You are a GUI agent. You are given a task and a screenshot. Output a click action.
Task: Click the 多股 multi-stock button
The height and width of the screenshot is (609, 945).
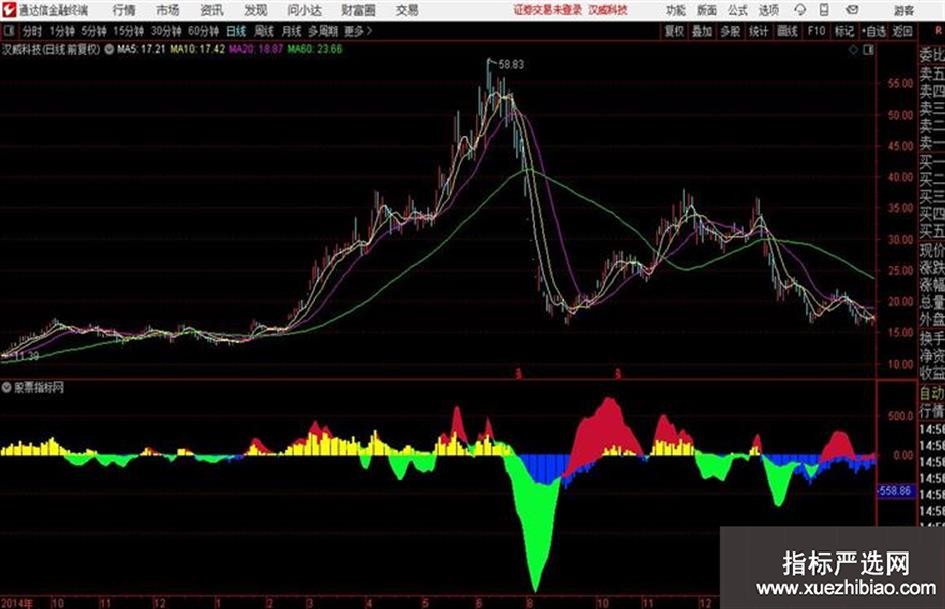click(x=730, y=31)
